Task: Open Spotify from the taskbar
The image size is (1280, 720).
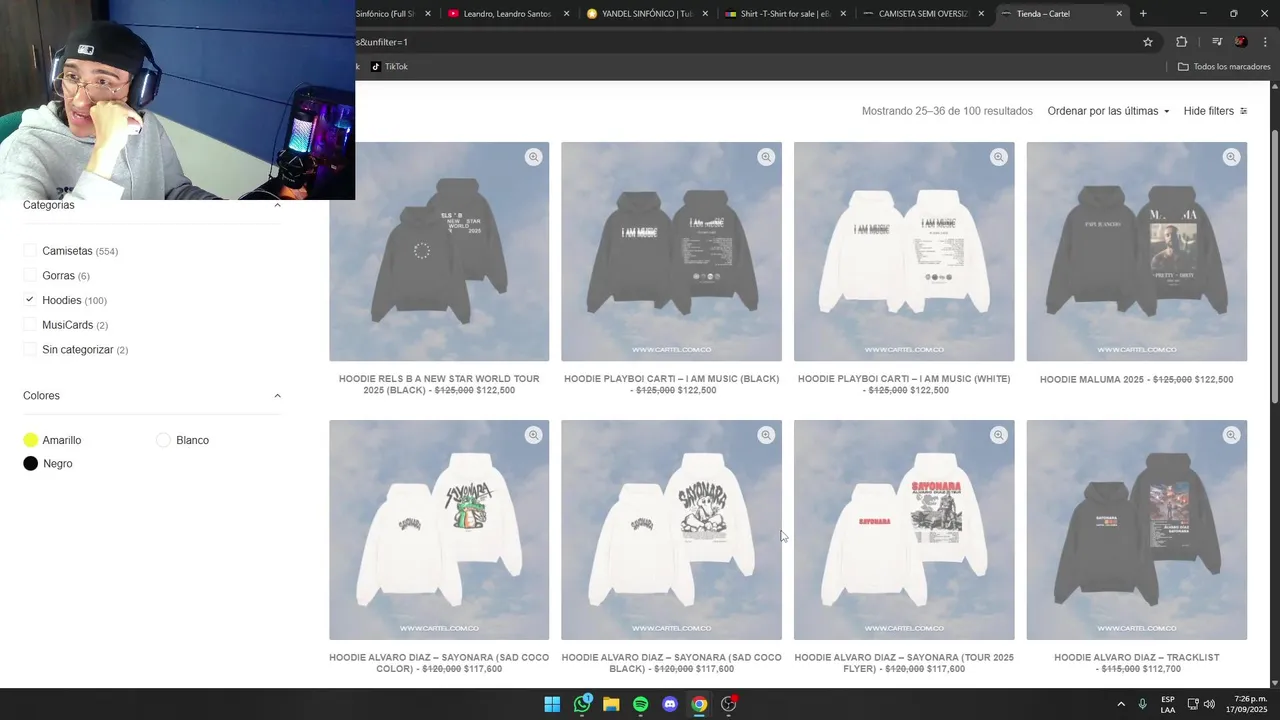Action: point(641,704)
